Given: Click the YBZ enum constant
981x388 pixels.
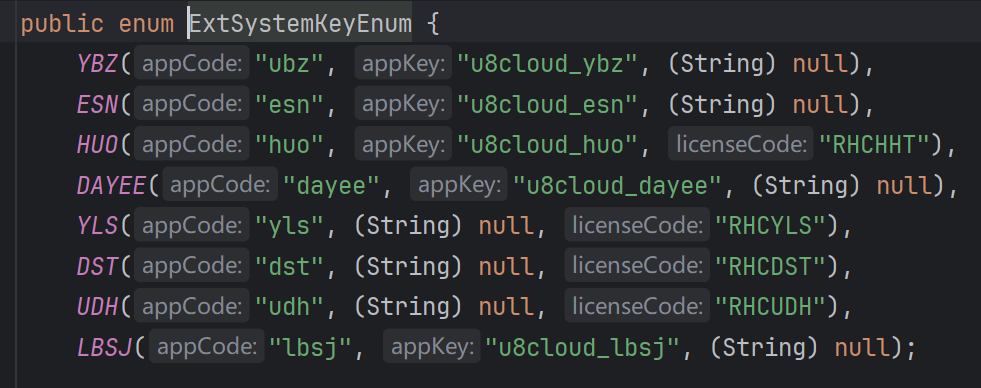Looking at the screenshot, I should click(98, 64).
